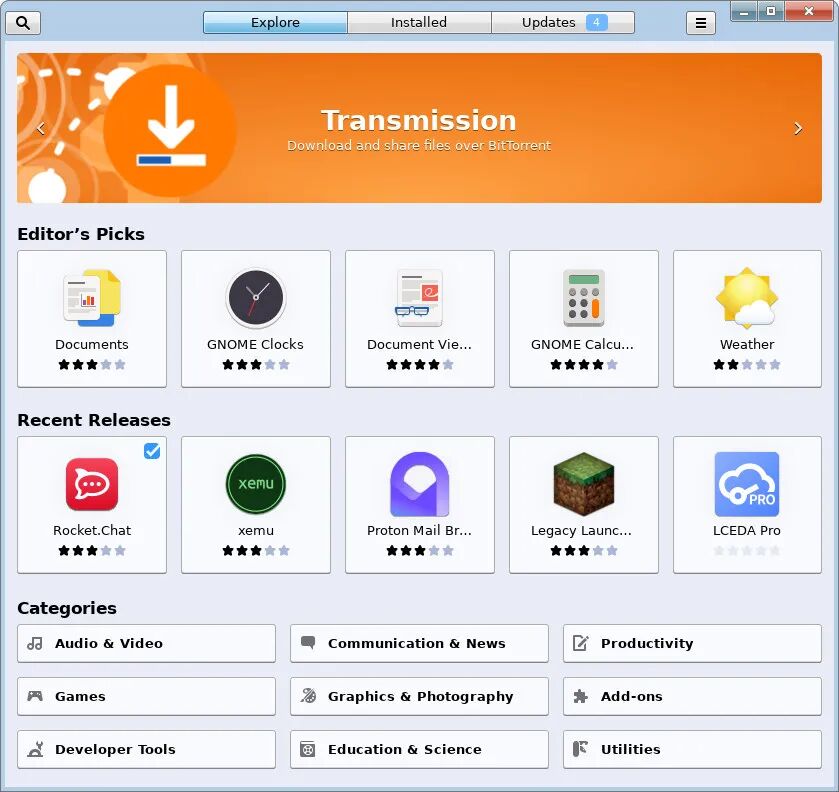Click the pencil Productivity icon
Image resolution: width=839 pixels, height=792 pixels.
[581, 643]
